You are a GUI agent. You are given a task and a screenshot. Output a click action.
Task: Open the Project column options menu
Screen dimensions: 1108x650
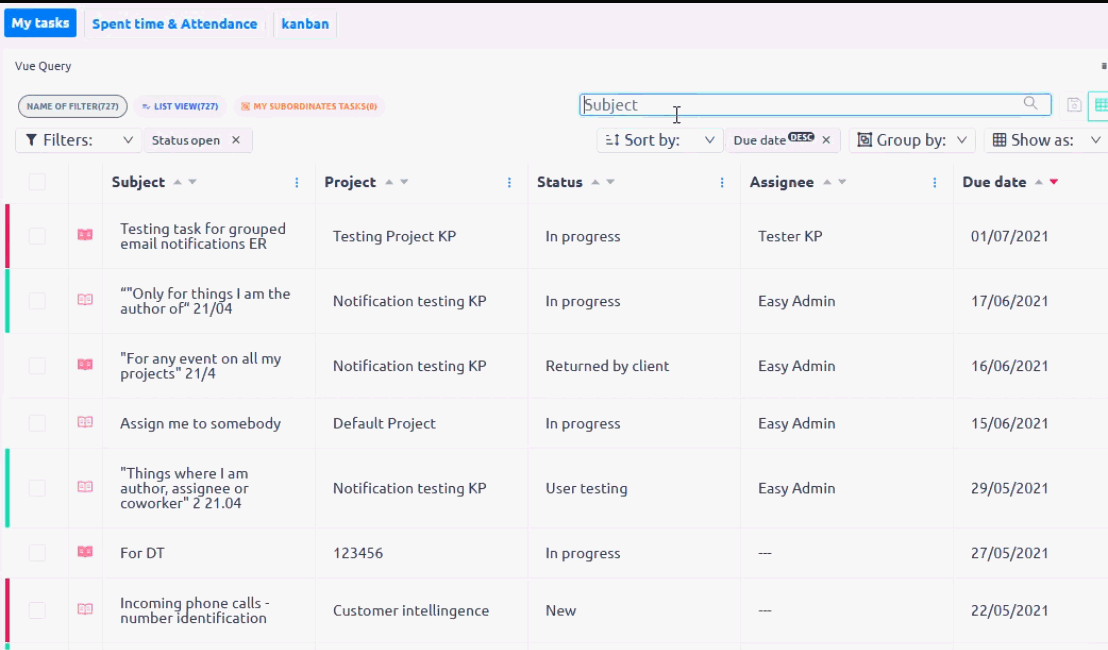(x=509, y=183)
